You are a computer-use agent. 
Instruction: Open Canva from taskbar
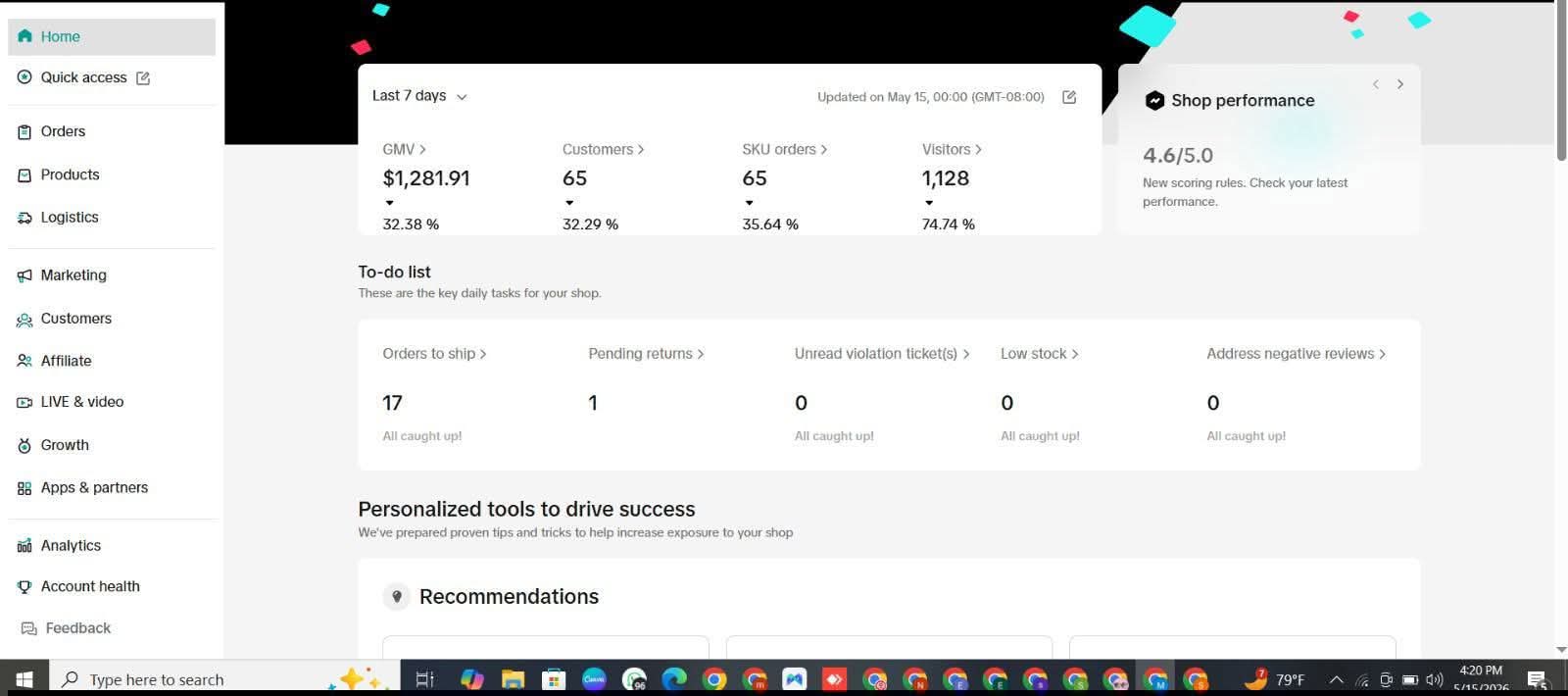[x=594, y=678]
